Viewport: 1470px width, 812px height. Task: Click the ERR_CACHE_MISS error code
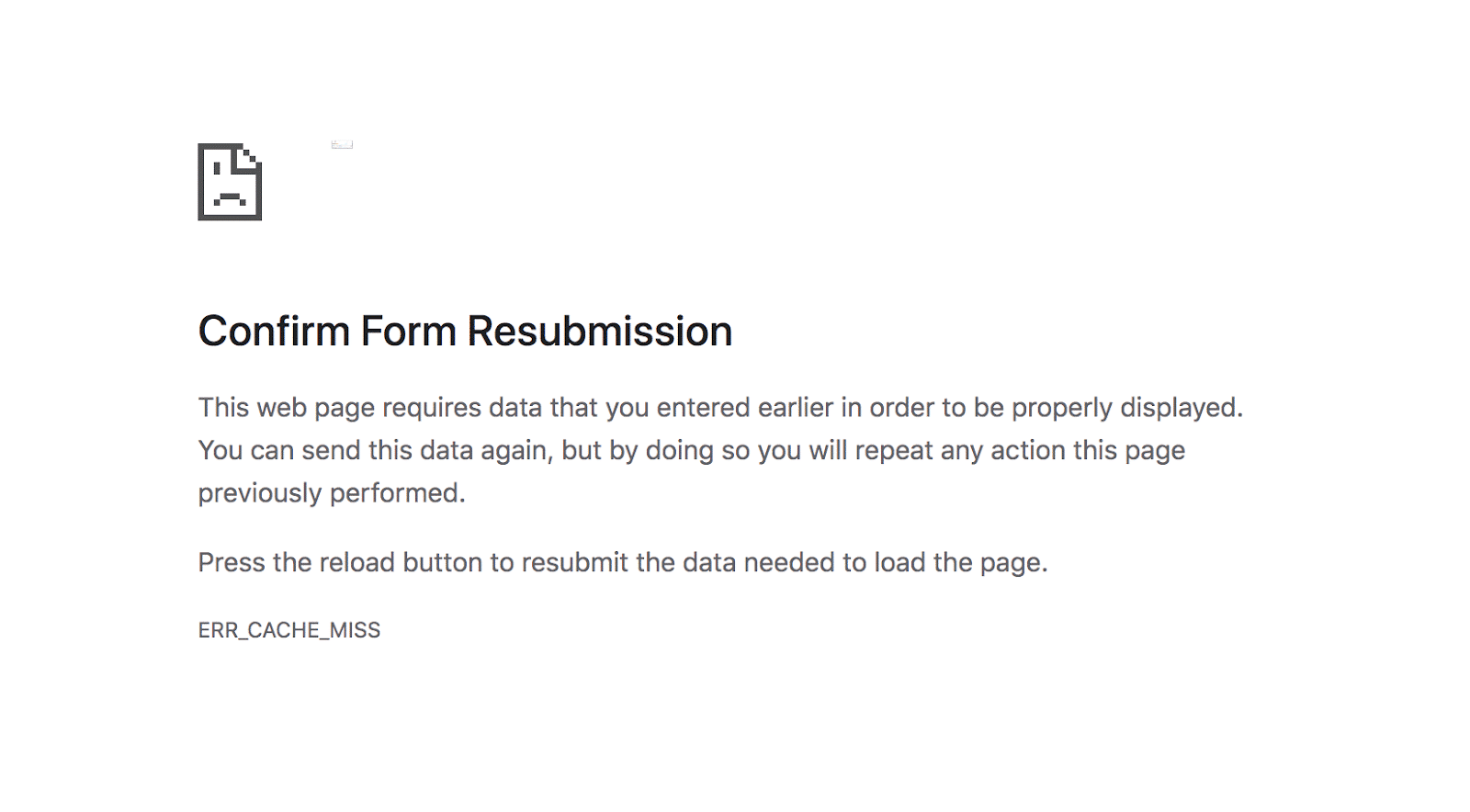[289, 630]
